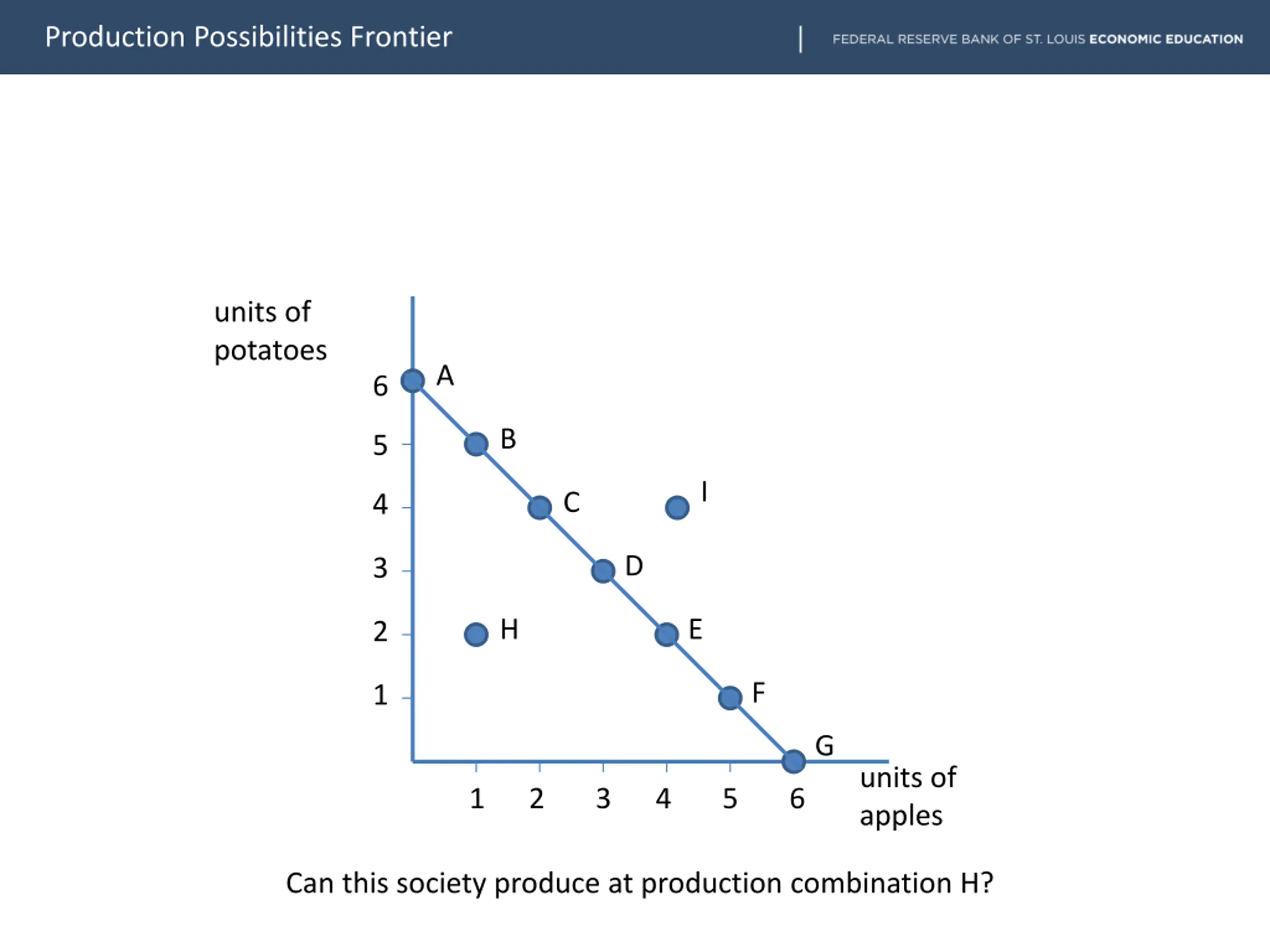Click the 'units of potatoes' axis label
This screenshot has width=1270, height=952.
coord(270,332)
